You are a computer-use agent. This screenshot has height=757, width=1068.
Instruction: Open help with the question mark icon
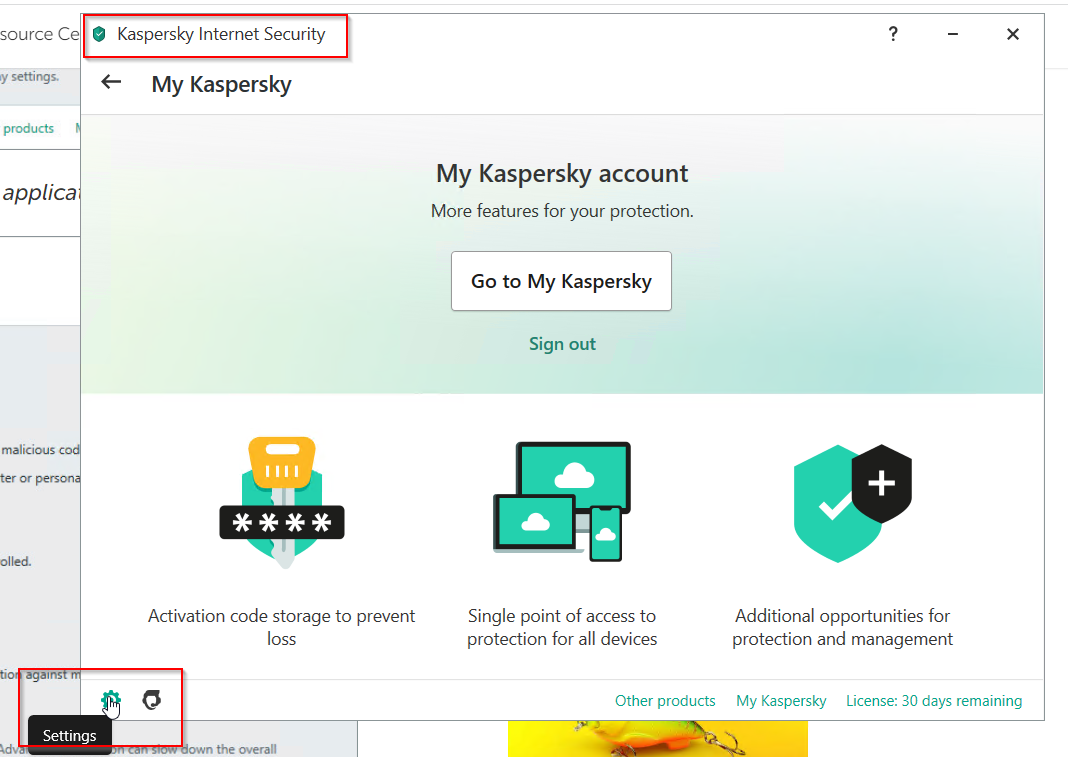(893, 34)
